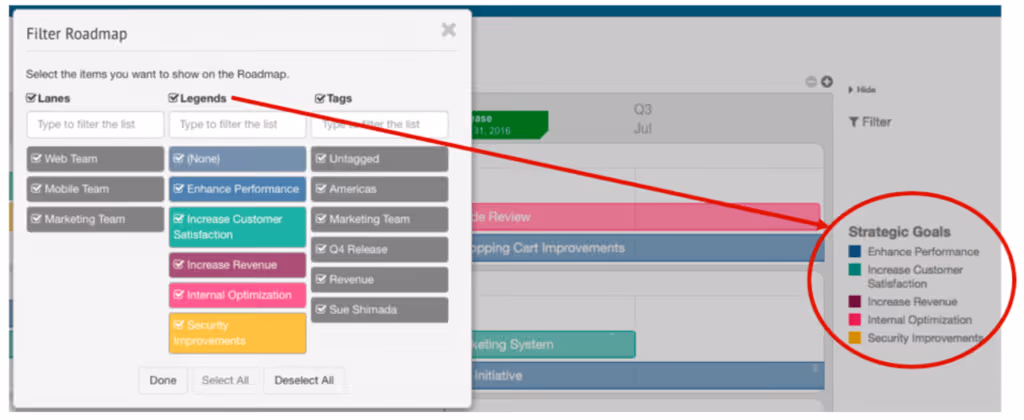The height and width of the screenshot is (420, 1024).
Task: Click the Increase Revenue maroon swatch
Action: pos(855,302)
